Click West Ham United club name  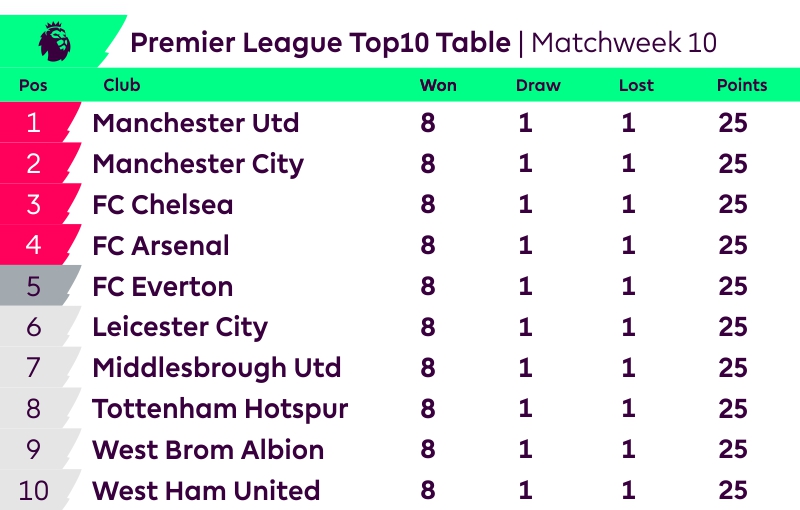pyautogui.click(x=206, y=491)
